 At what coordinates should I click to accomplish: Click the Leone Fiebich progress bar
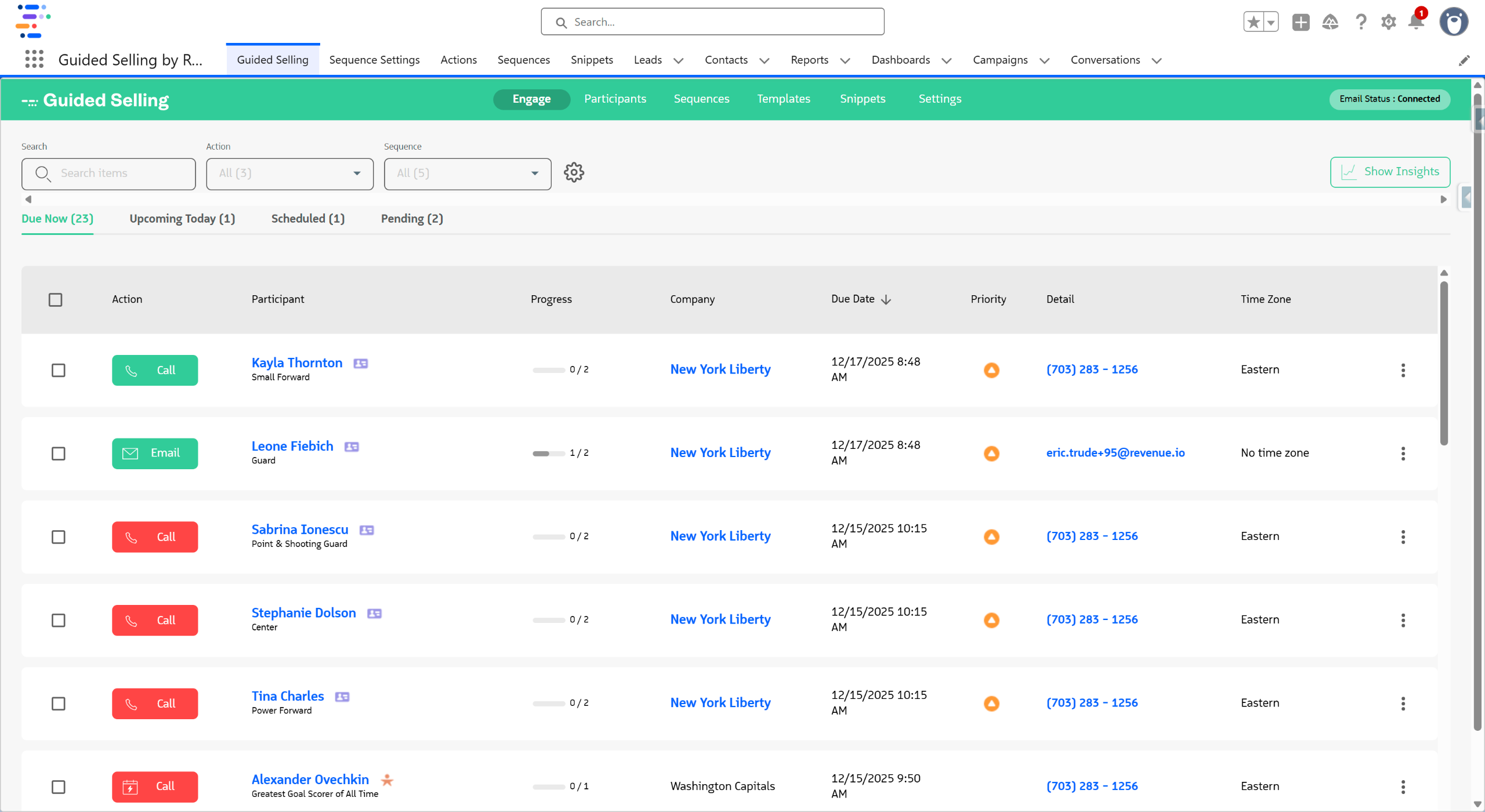548,454
